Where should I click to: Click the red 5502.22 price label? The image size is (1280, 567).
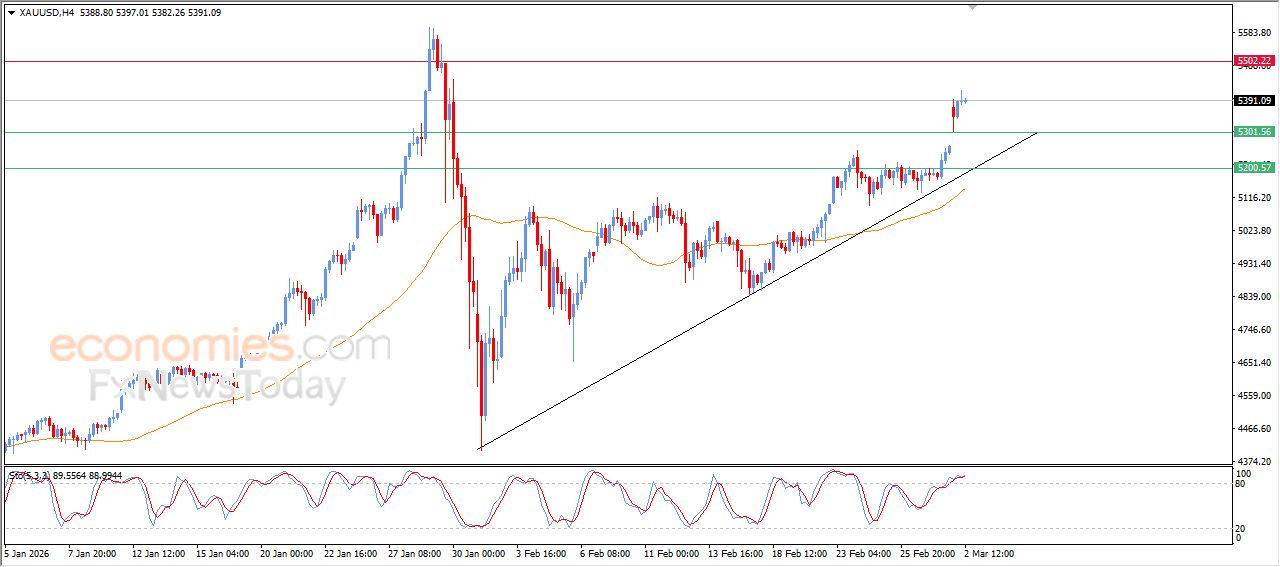coord(1255,61)
